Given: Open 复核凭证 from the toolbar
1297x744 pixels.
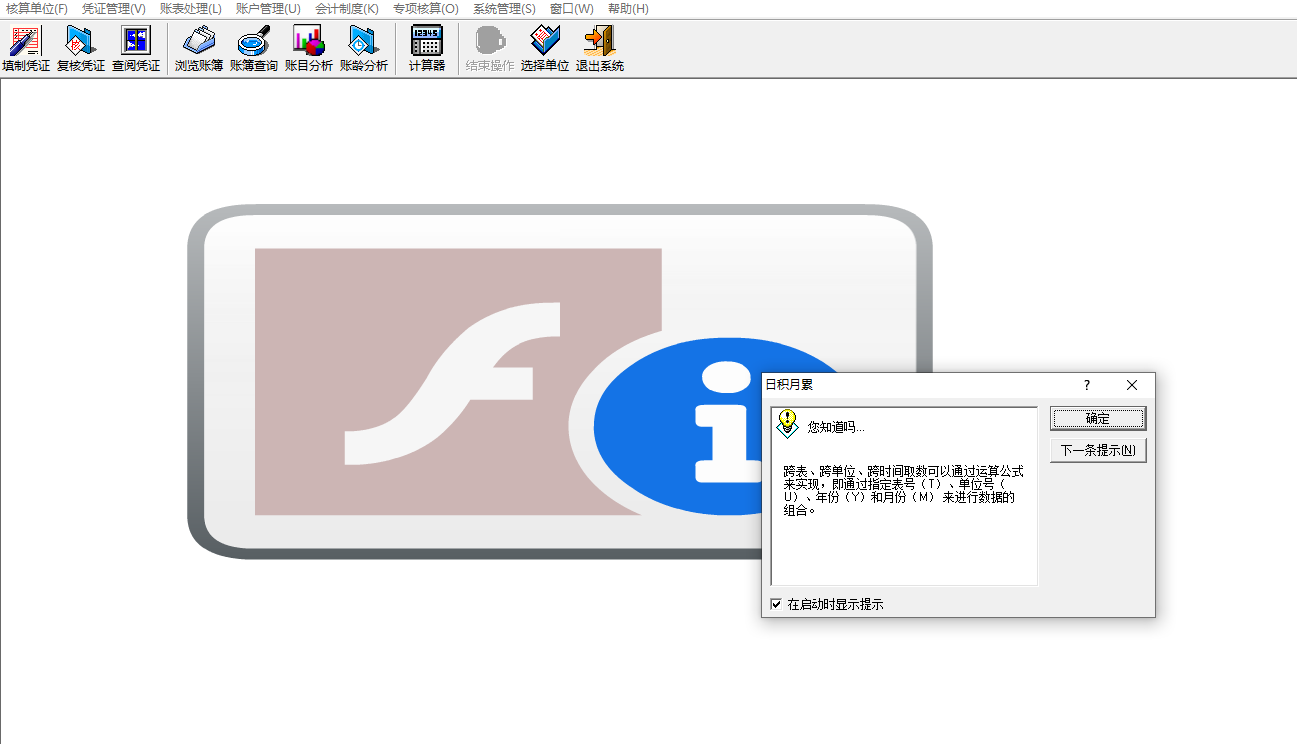Looking at the screenshot, I should pos(81,48).
